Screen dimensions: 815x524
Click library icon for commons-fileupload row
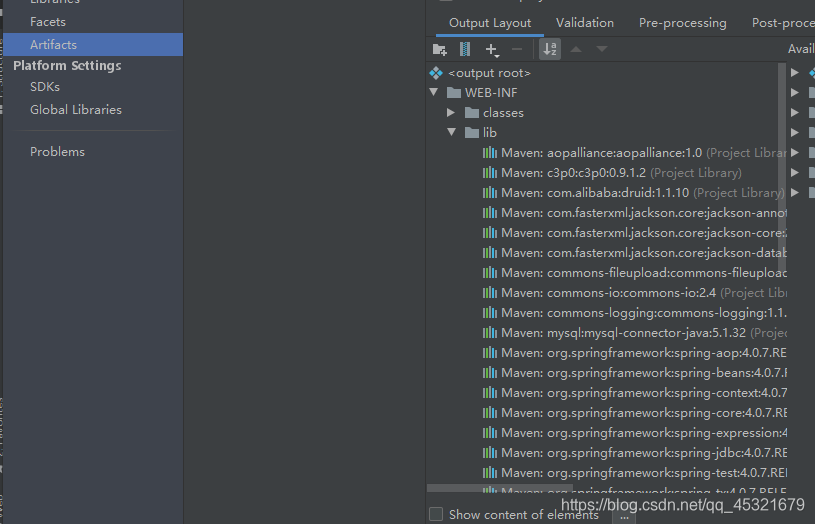pyautogui.click(x=490, y=273)
